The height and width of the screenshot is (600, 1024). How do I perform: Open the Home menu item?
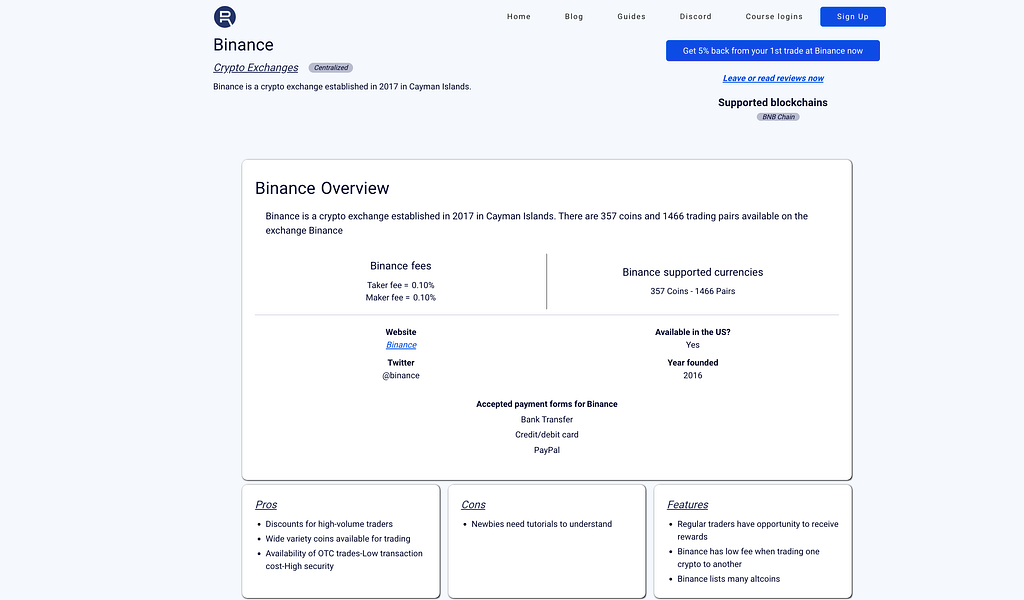(519, 17)
